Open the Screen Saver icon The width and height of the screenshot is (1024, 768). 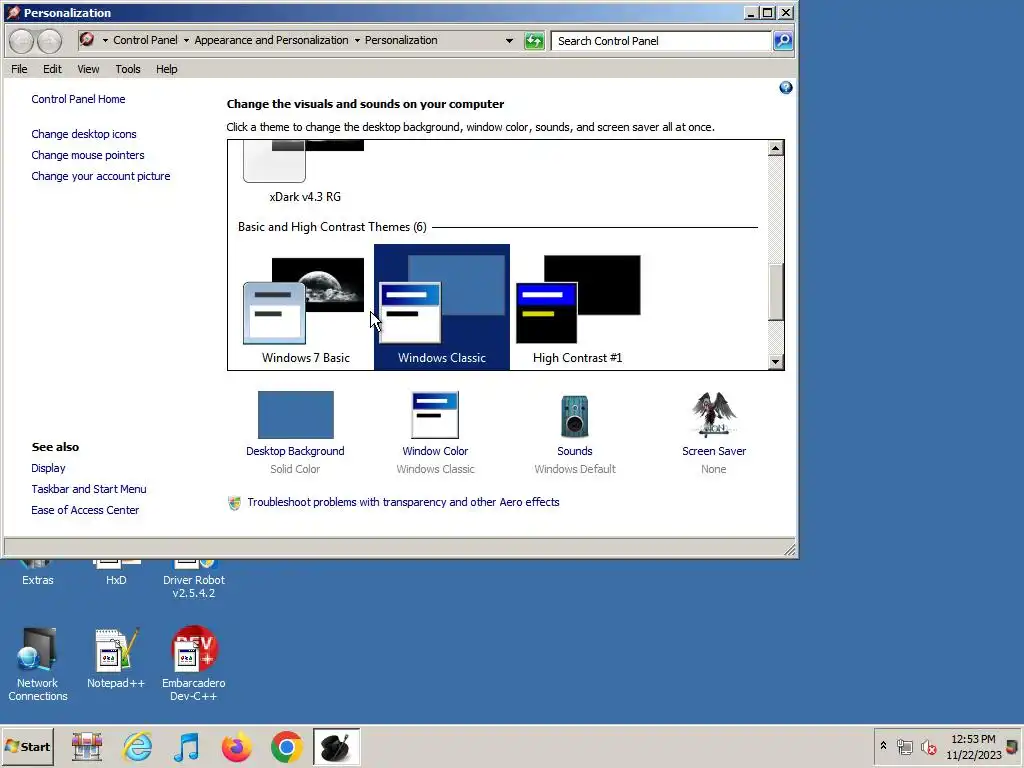tap(714, 415)
